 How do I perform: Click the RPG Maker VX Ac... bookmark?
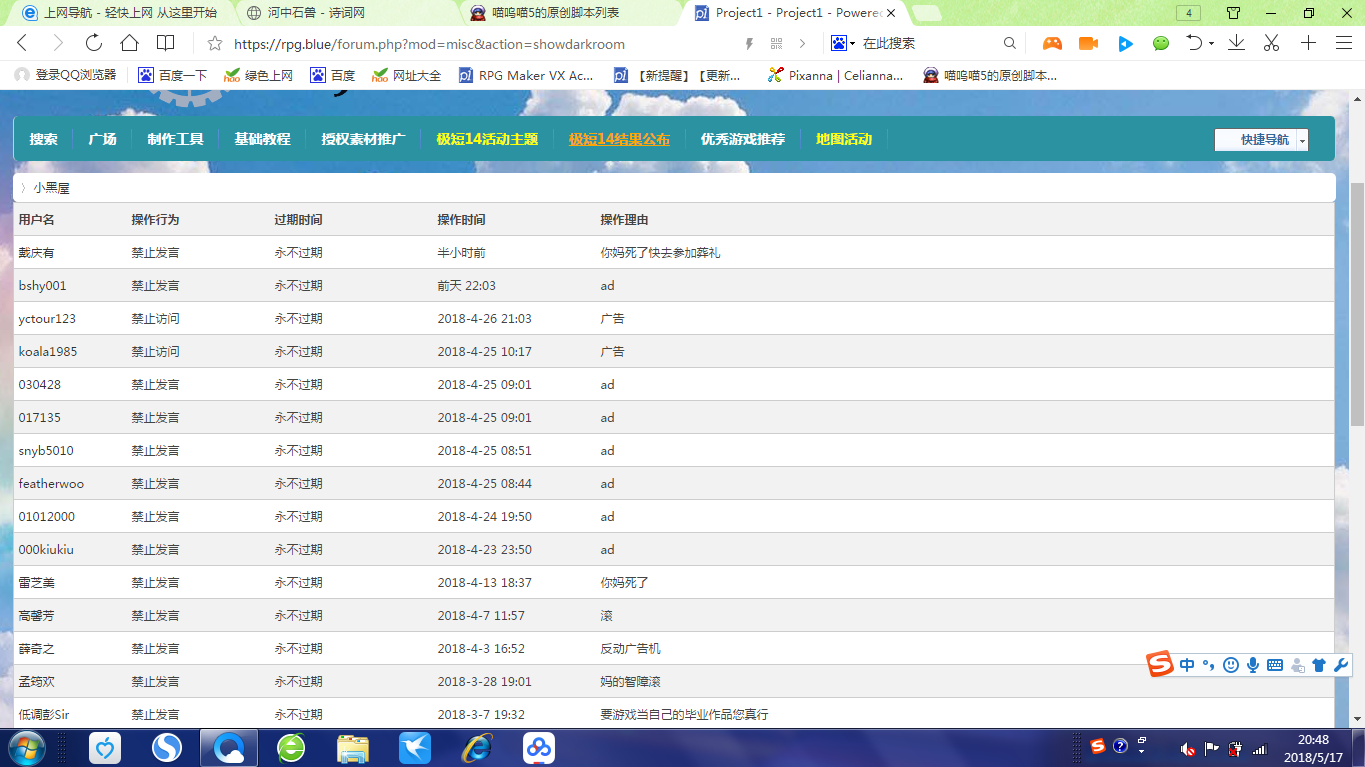click(x=526, y=75)
